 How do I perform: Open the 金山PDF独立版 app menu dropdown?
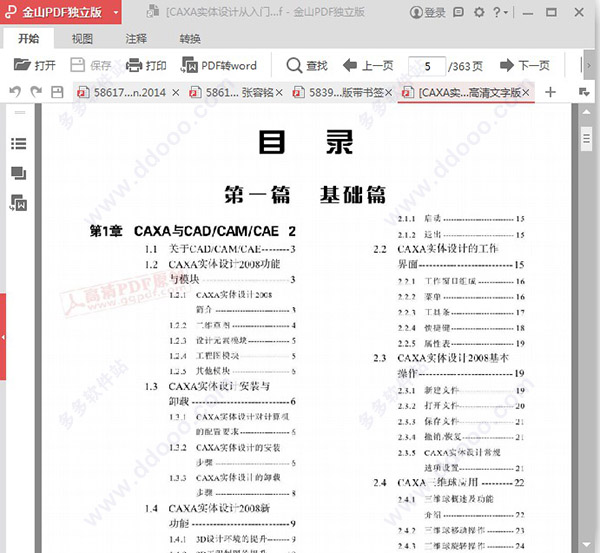pyautogui.click(x=116, y=12)
